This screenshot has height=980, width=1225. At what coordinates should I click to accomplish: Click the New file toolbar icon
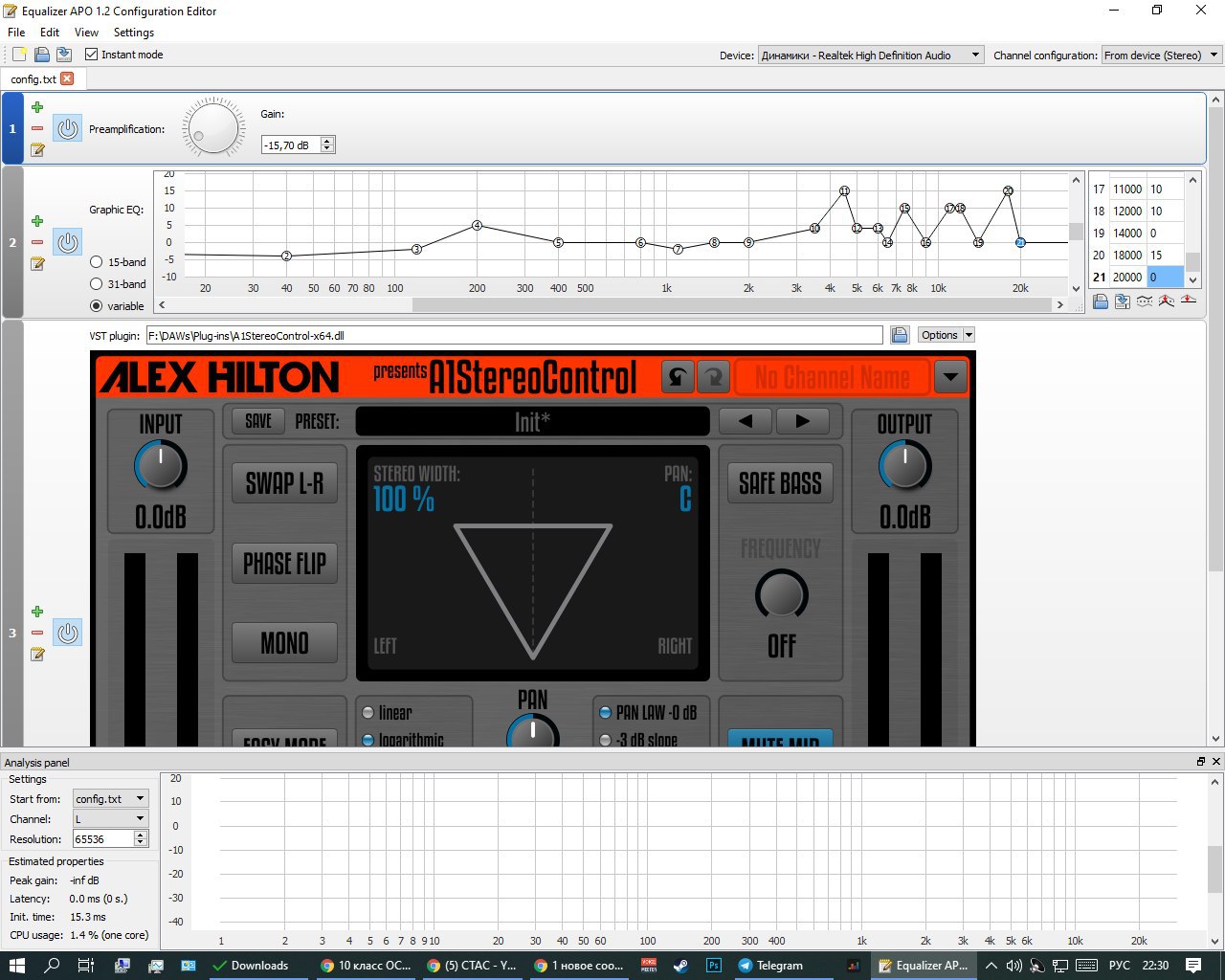[19, 55]
